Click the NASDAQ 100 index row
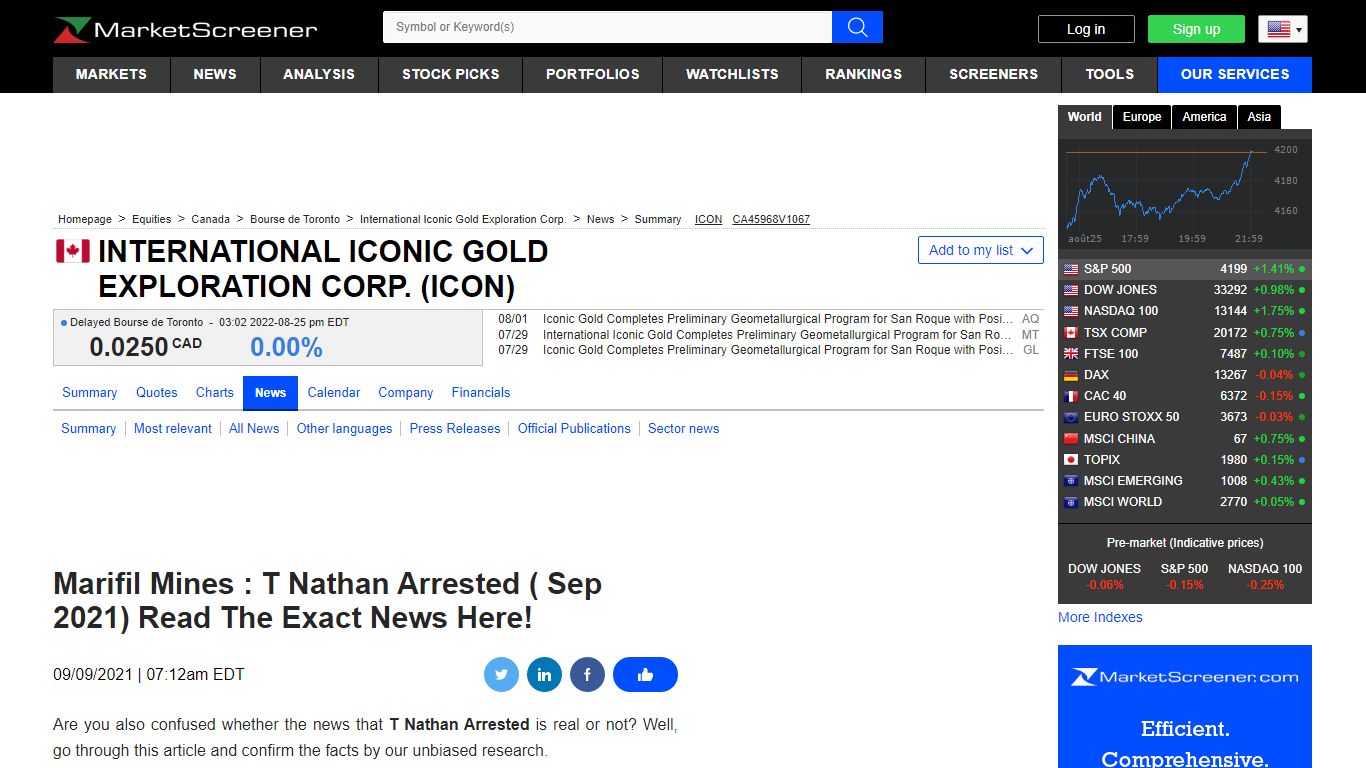Screen dimensions: 1366x768 1185,311
